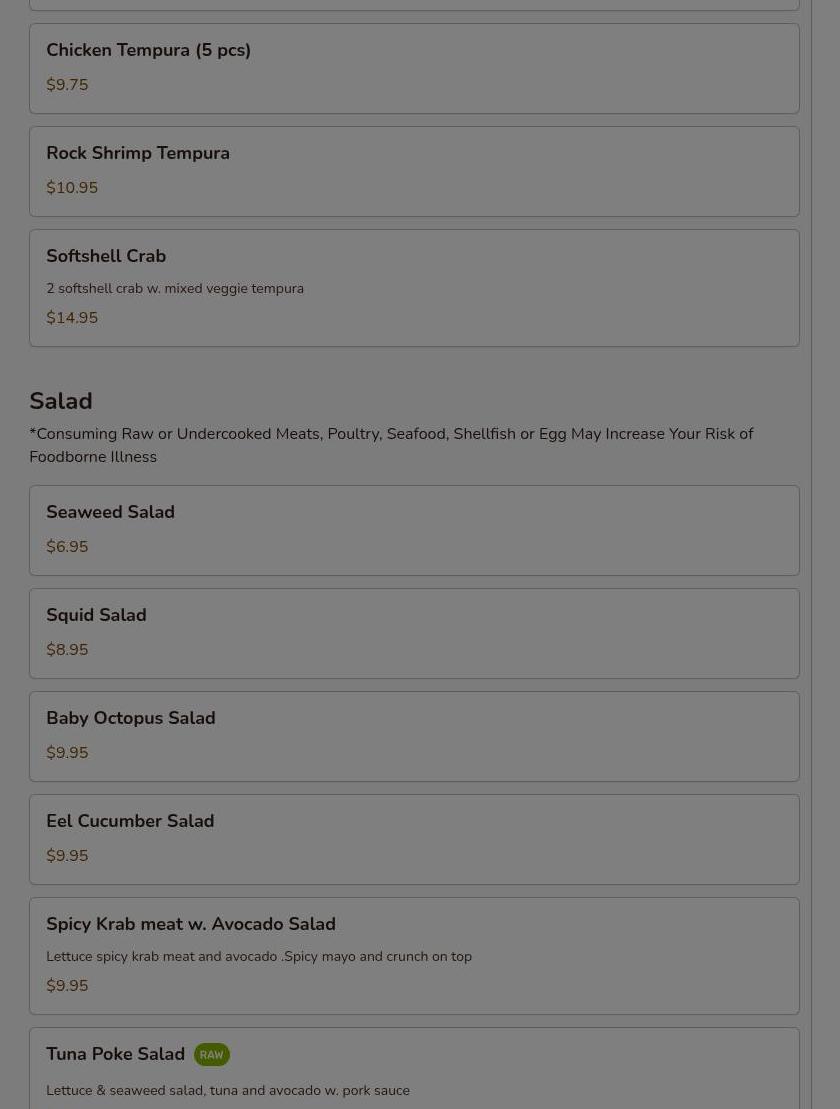Open Spicy Krab meat w. Avocado Salad

414,956
